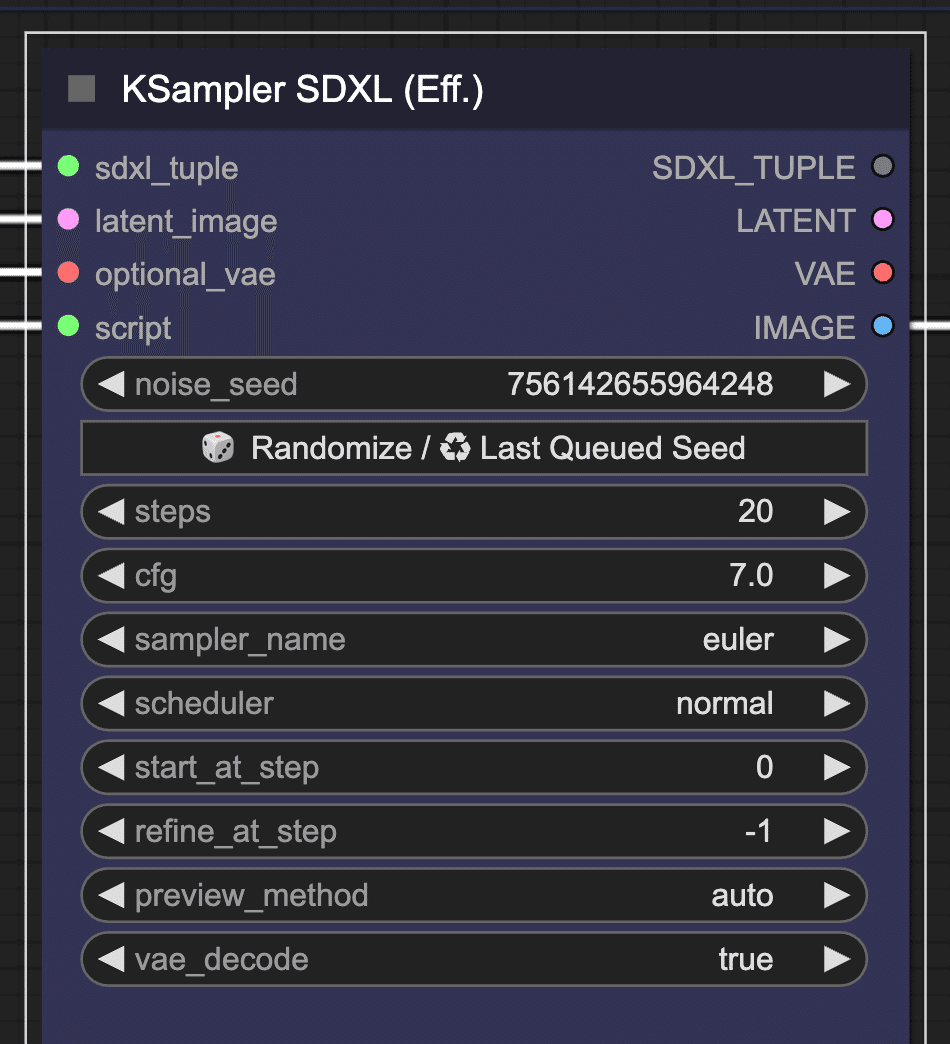Click the IMAGE output connector dot

(883, 326)
